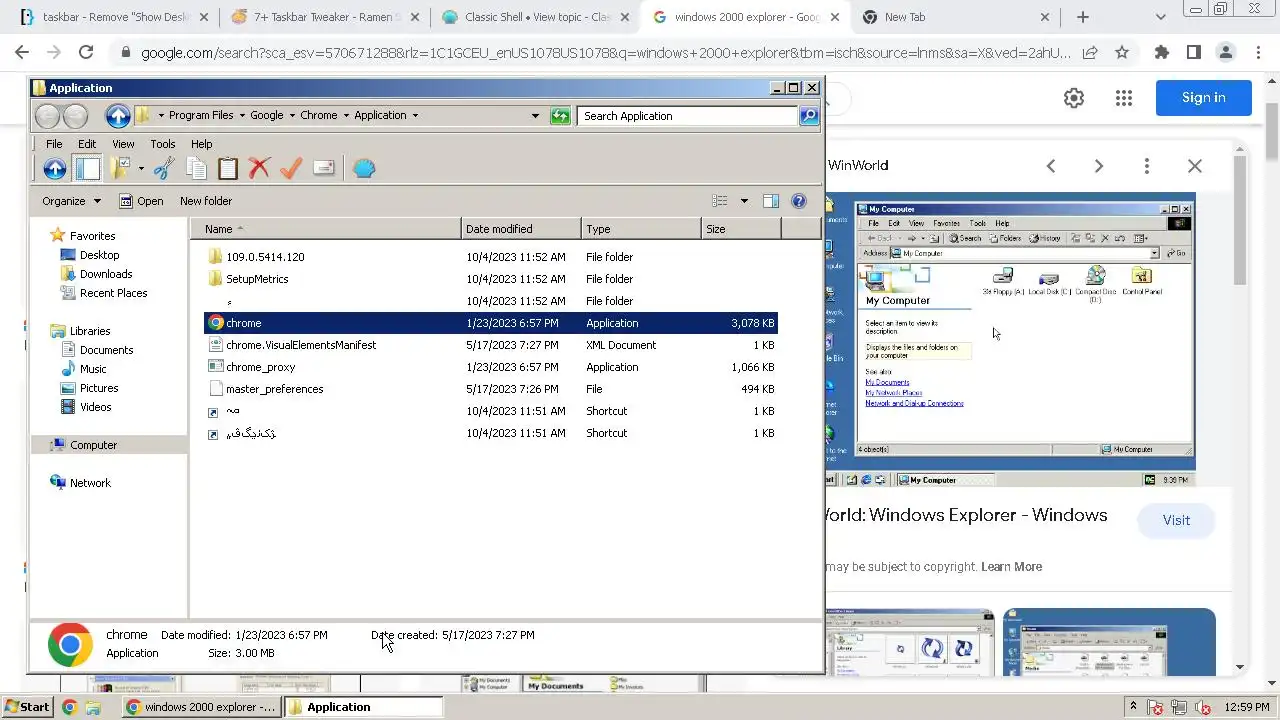Show next image arrow in preview
Screen dimensions: 1280x720
pyautogui.click(x=1099, y=166)
